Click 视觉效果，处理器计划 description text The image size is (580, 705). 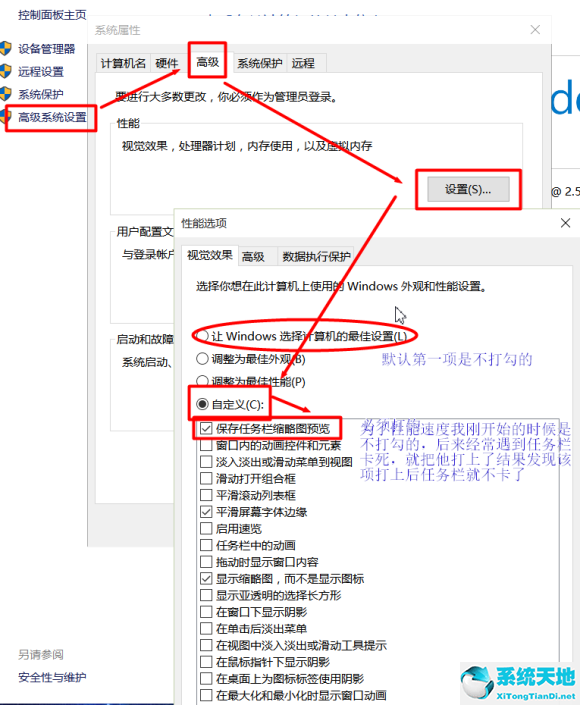click(247, 146)
